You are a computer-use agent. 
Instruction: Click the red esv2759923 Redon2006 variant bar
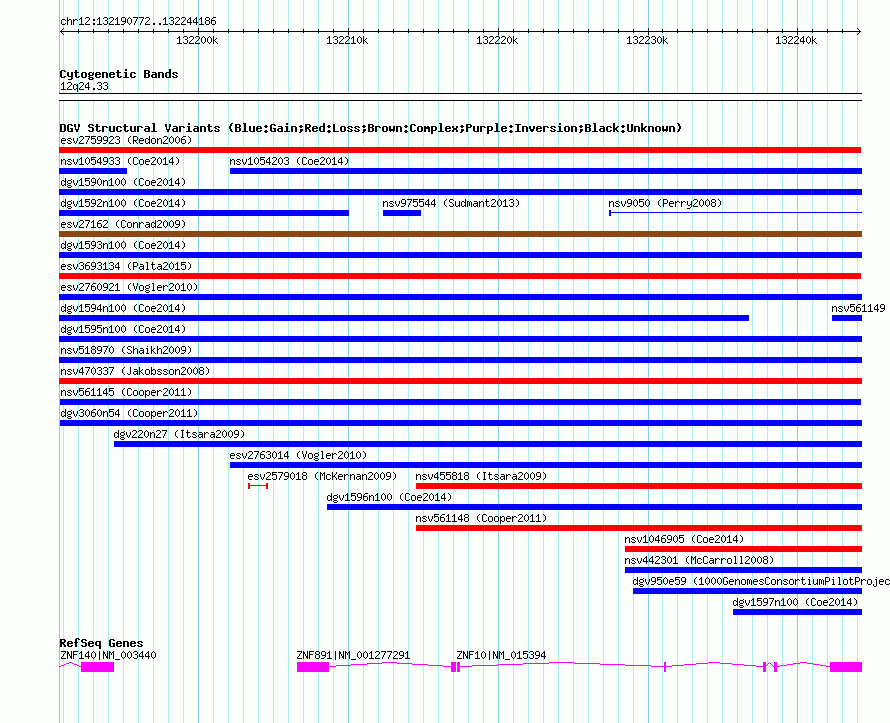tap(460, 150)
